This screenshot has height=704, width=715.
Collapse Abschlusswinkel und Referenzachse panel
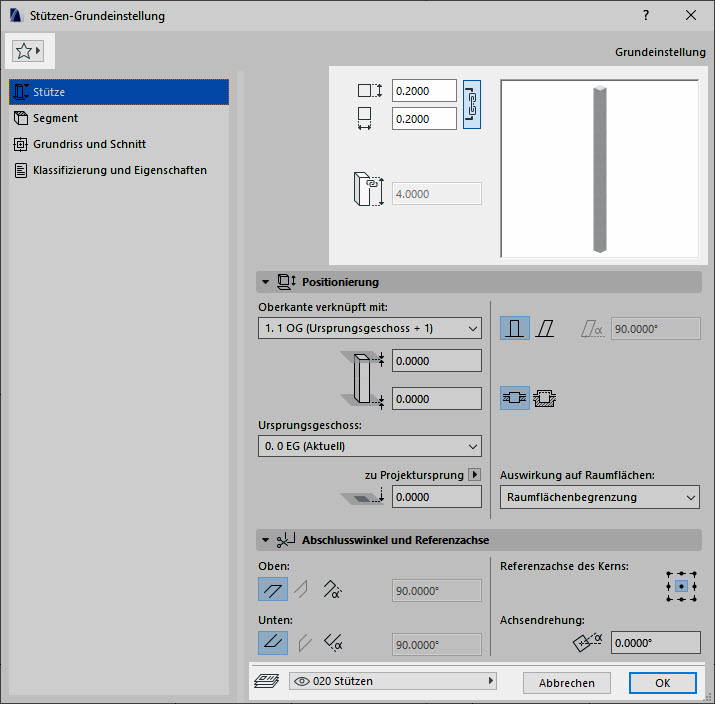(x=265, y=540)
